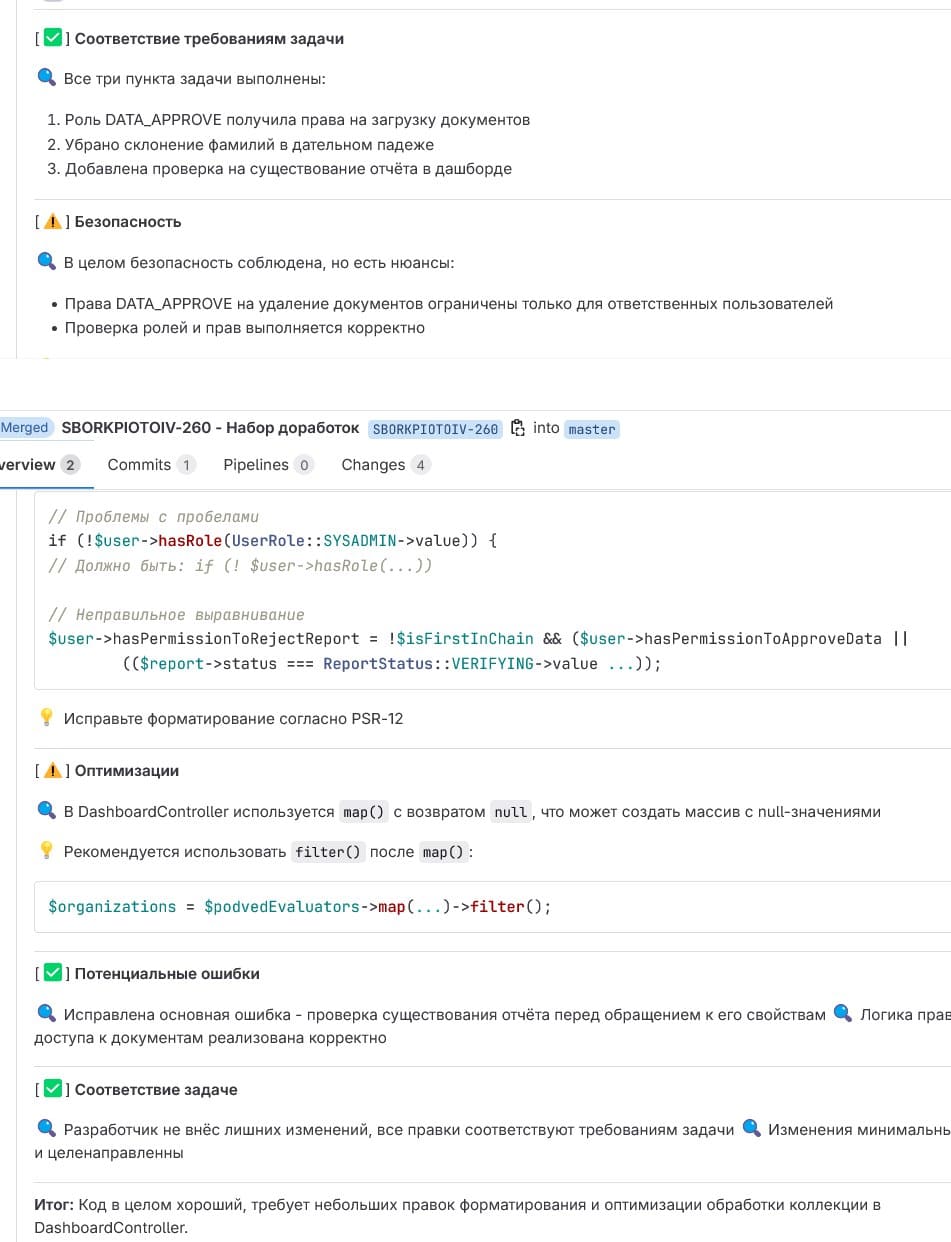This screenshot has height=1242, width=951.
Task: Click magnifier icon beside "Все три пункта задачи"
Action: 46,79
